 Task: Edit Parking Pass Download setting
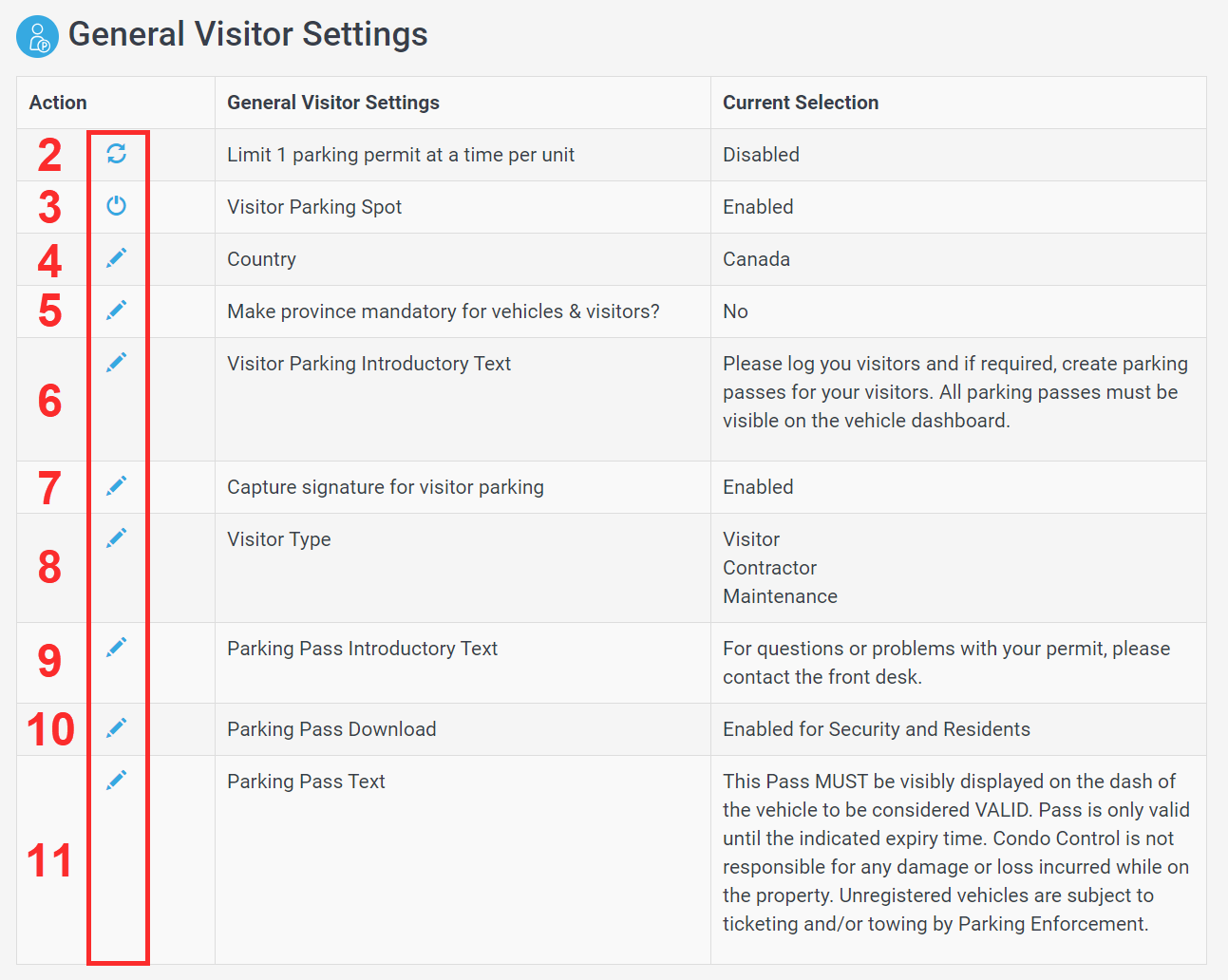coord(116,727)
